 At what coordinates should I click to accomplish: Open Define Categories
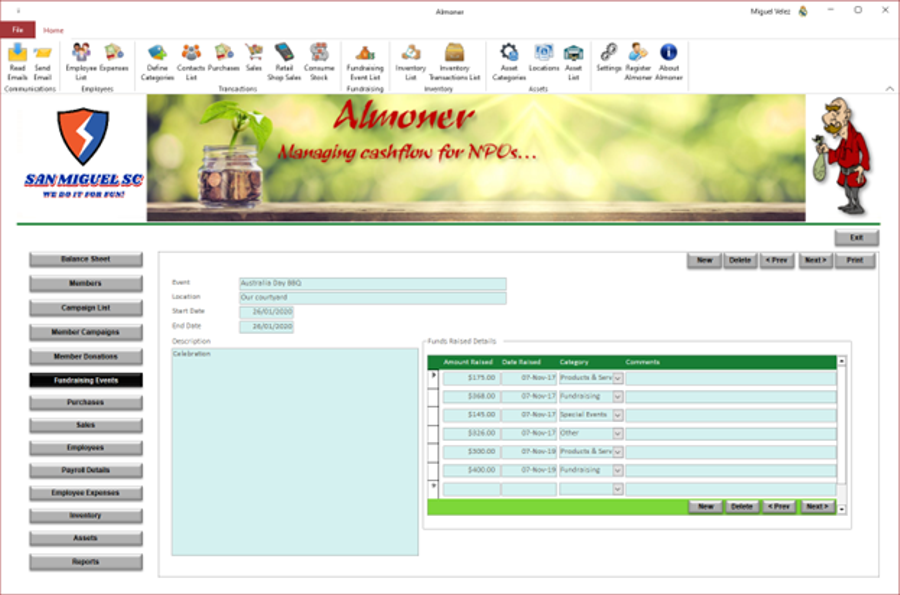157,62
